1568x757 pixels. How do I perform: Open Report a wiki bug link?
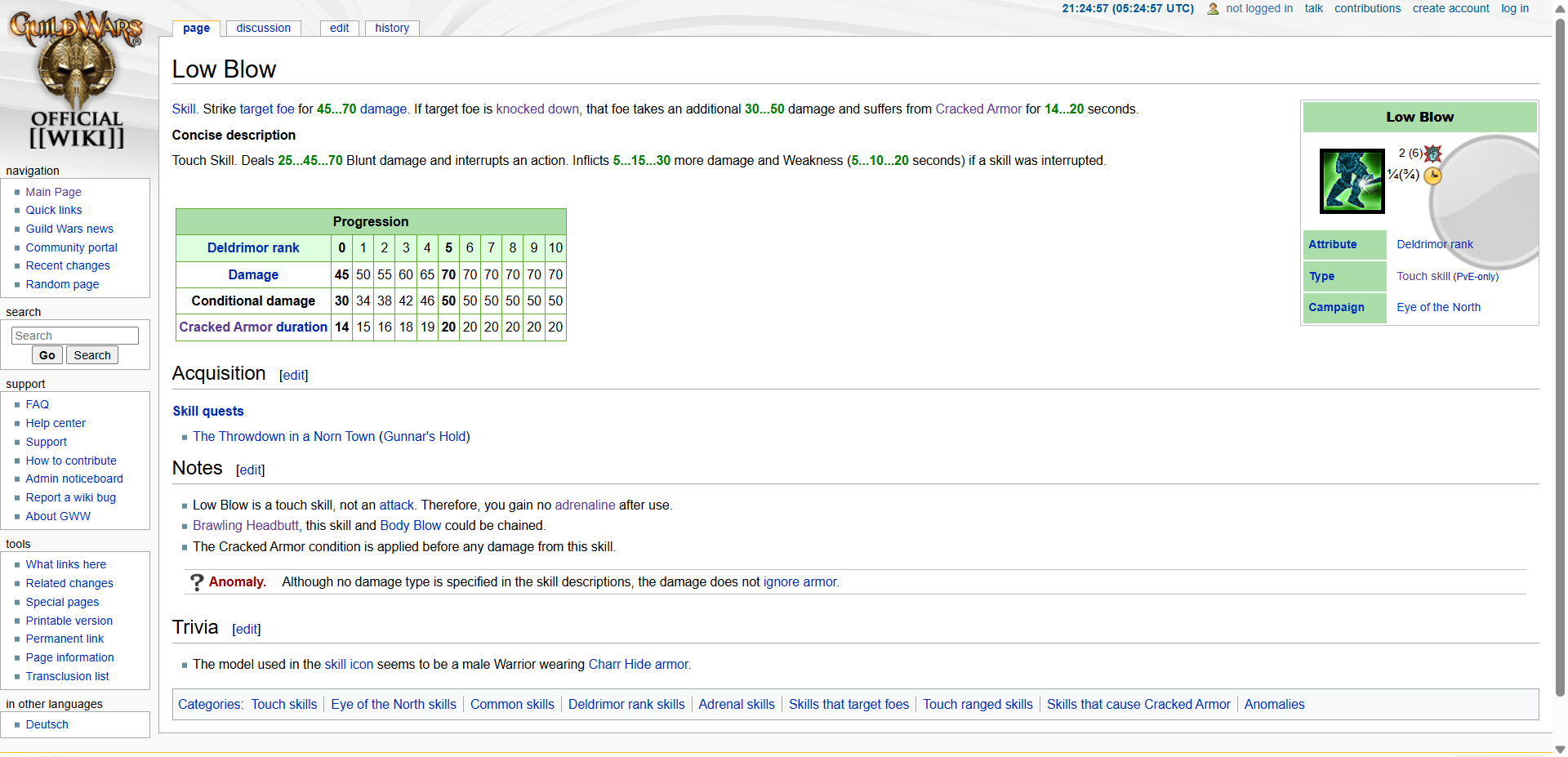(x=71, y=497)
